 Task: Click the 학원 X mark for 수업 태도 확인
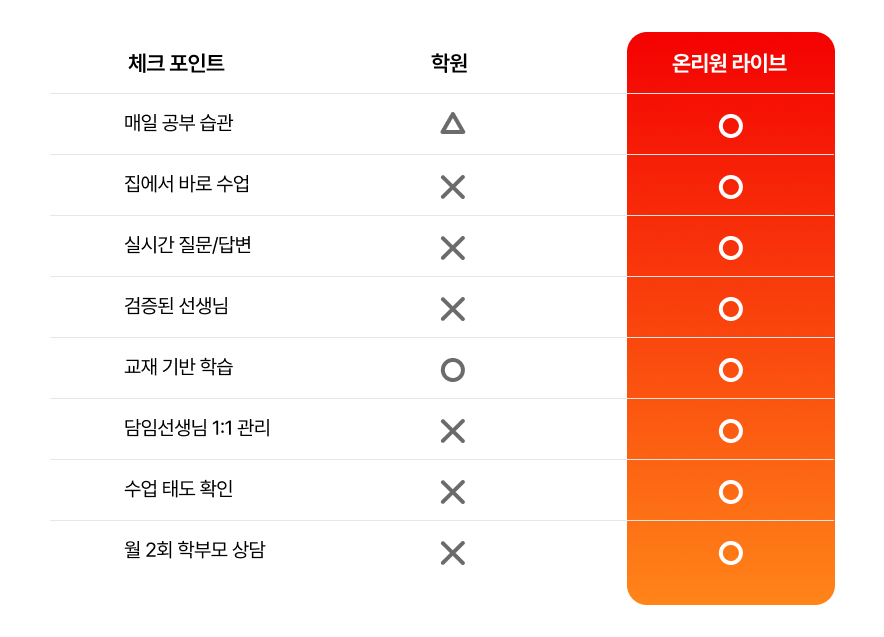point(453,492)
